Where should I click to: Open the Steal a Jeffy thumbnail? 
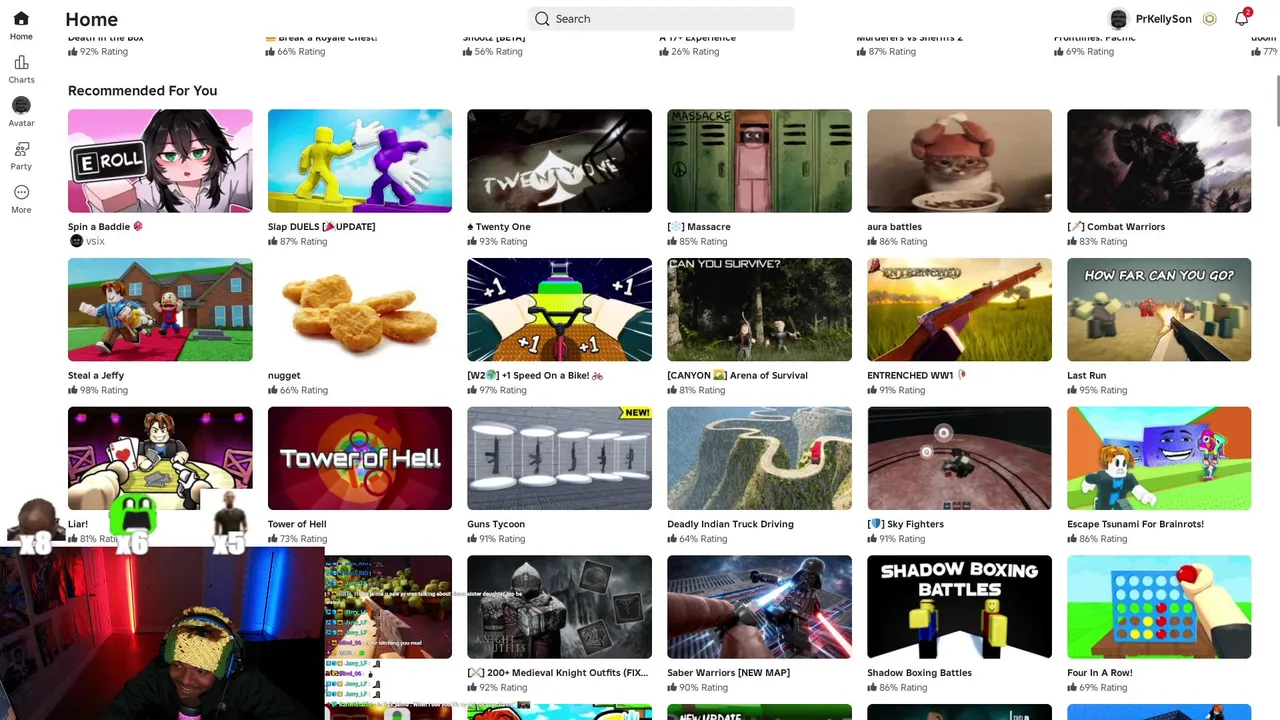[x=160, y=310]
